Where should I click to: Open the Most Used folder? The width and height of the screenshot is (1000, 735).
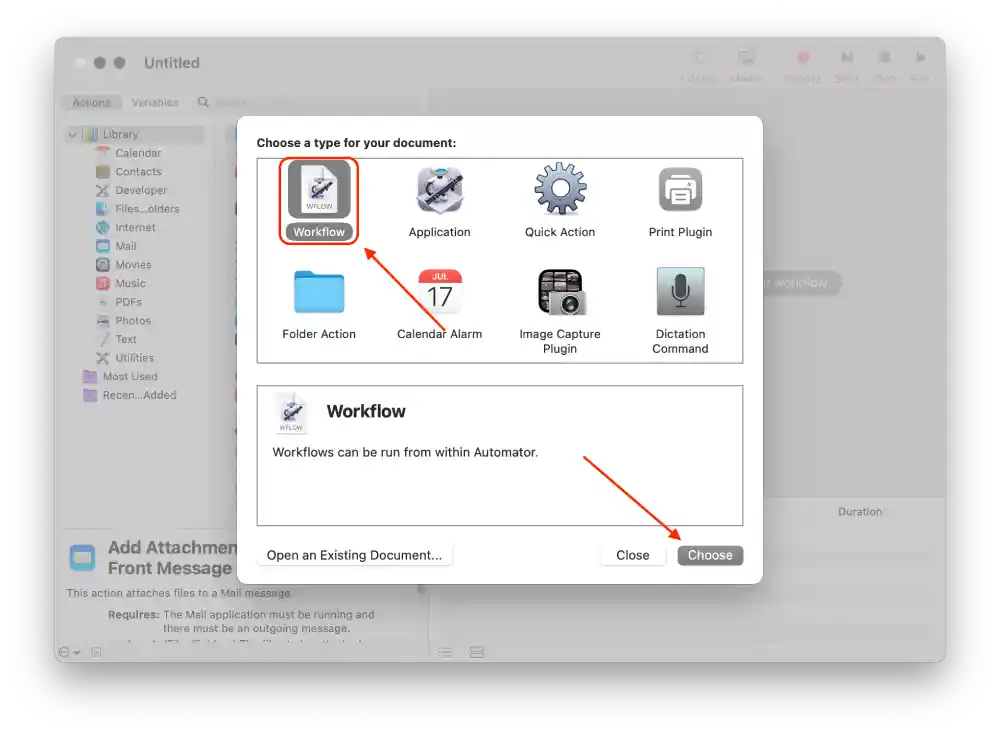click(x=129, y=376)
